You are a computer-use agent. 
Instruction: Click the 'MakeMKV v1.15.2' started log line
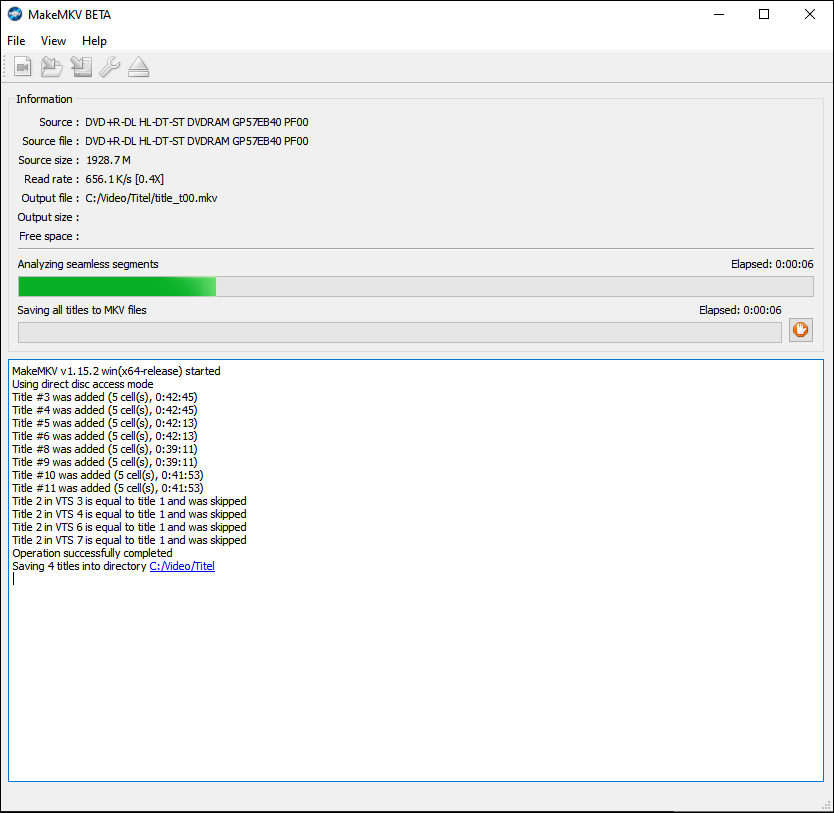point(116,371)
